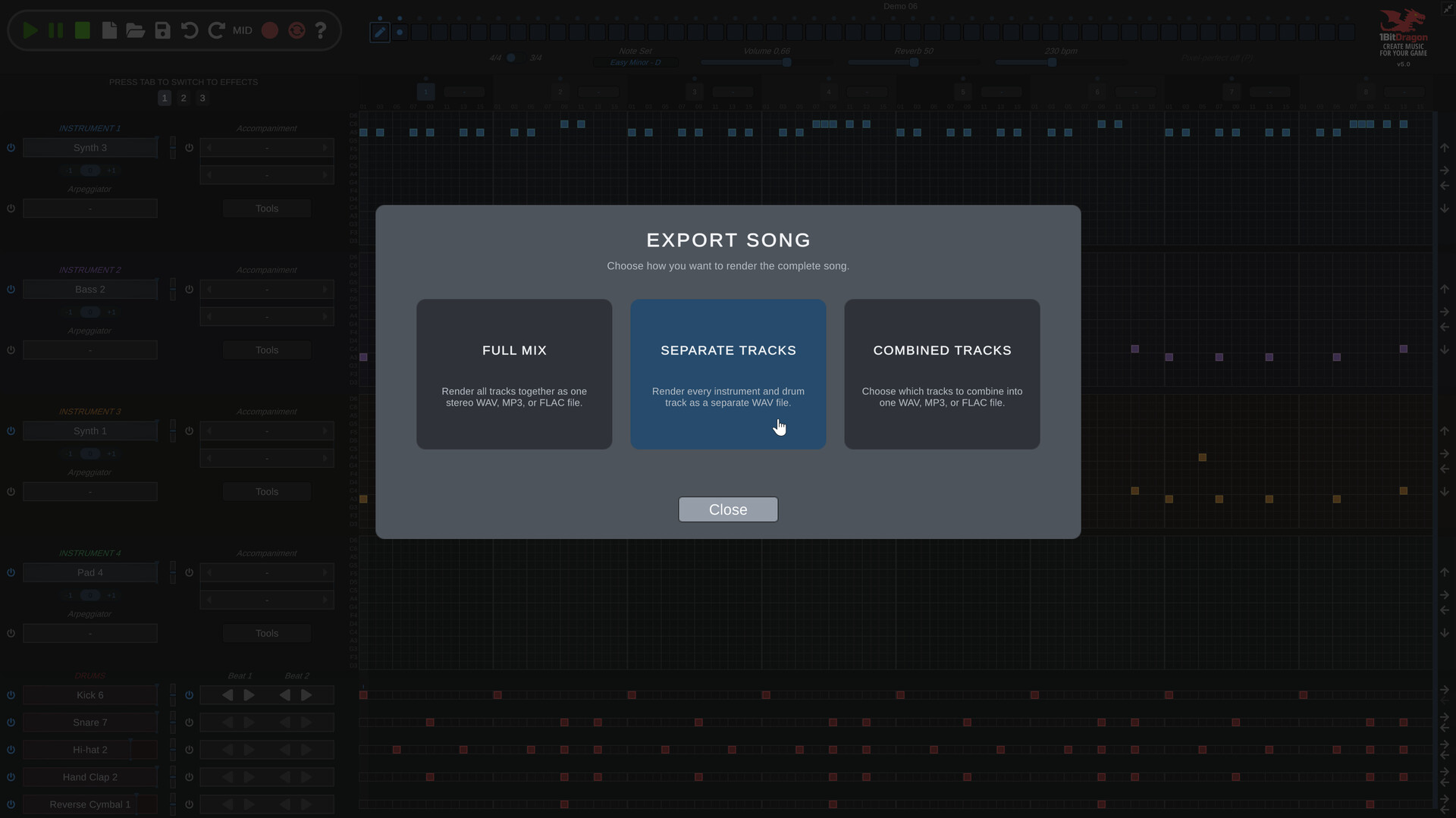Open the Synth 3 instrument selector

click(90, 148)
